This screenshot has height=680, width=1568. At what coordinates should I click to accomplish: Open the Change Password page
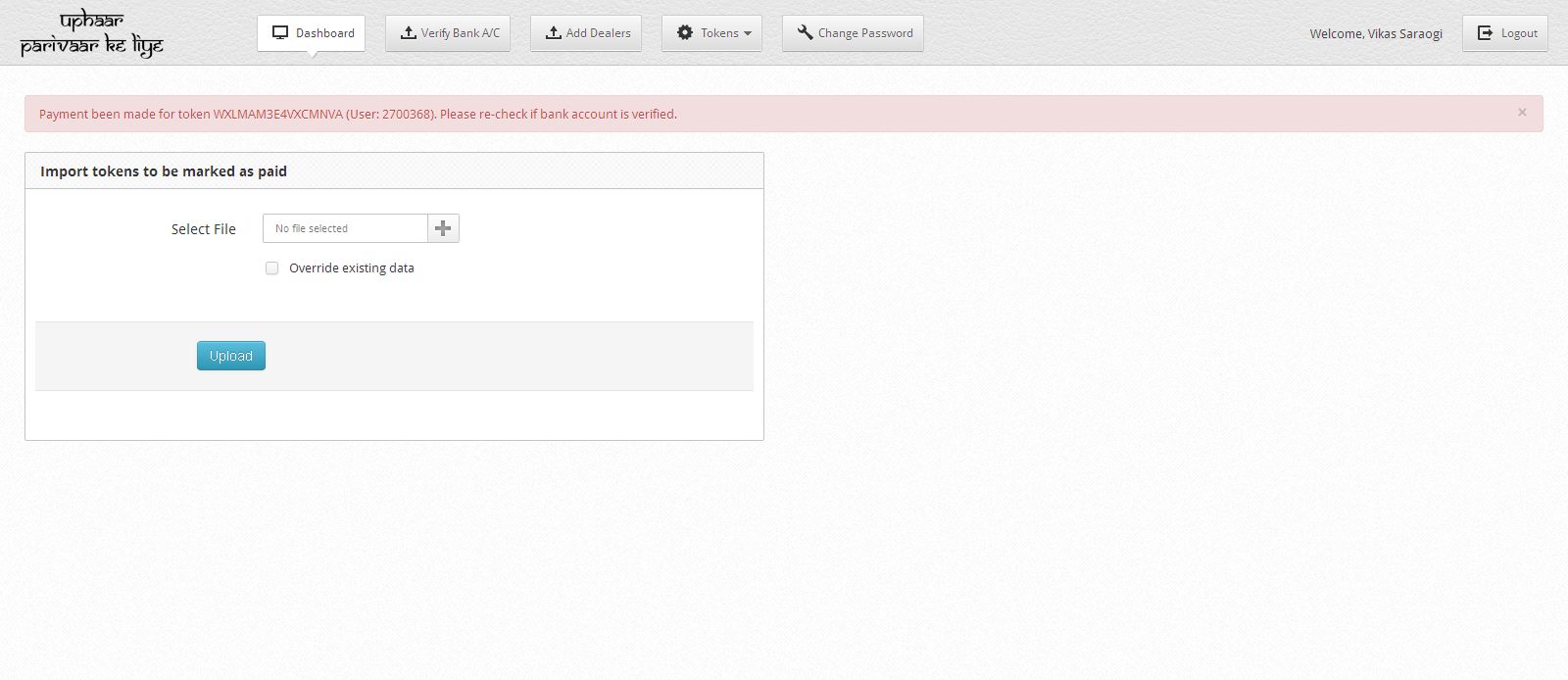(x=854, y=32)
